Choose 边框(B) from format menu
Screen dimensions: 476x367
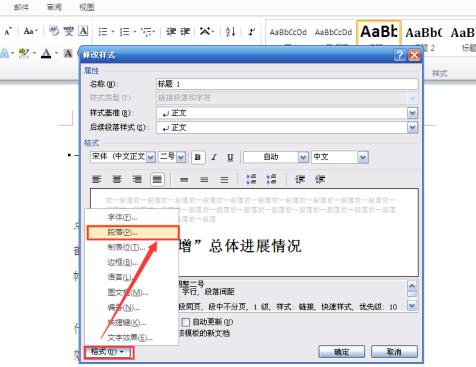tap(132, 262)
